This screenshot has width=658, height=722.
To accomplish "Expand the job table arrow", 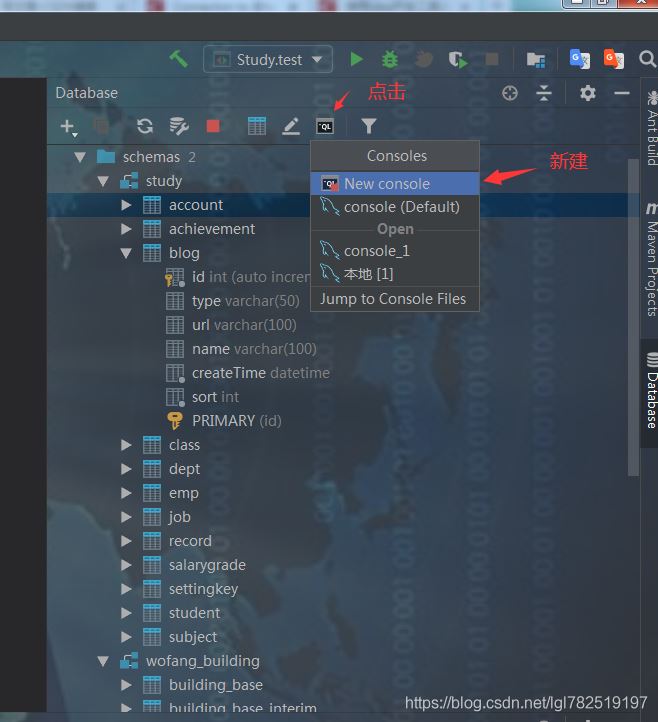I will pos(126,517).
